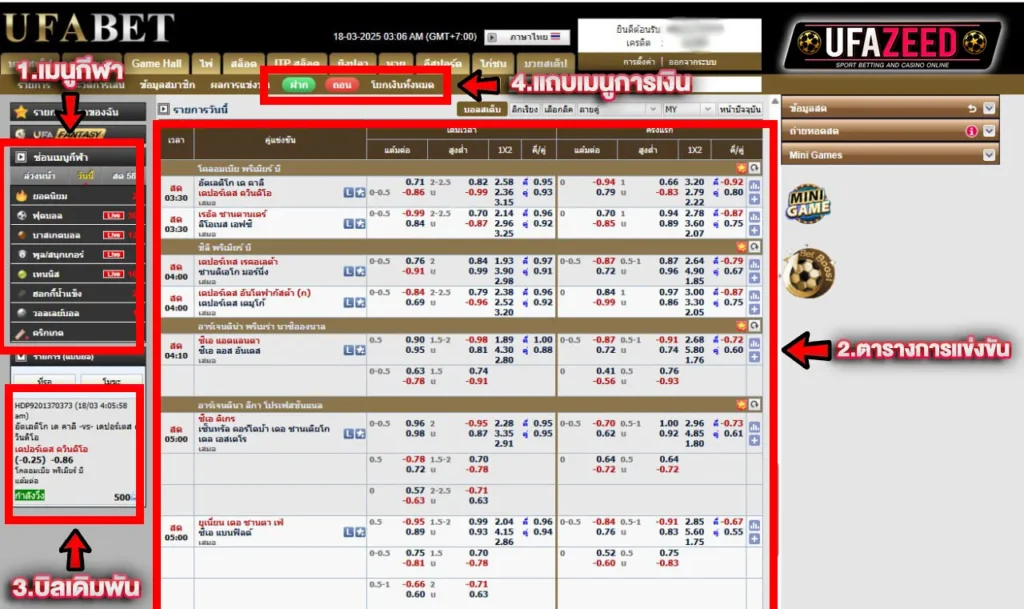1024x609 pixels.
Task: Open stats chart icon for first match
Action: coord(753,185)
